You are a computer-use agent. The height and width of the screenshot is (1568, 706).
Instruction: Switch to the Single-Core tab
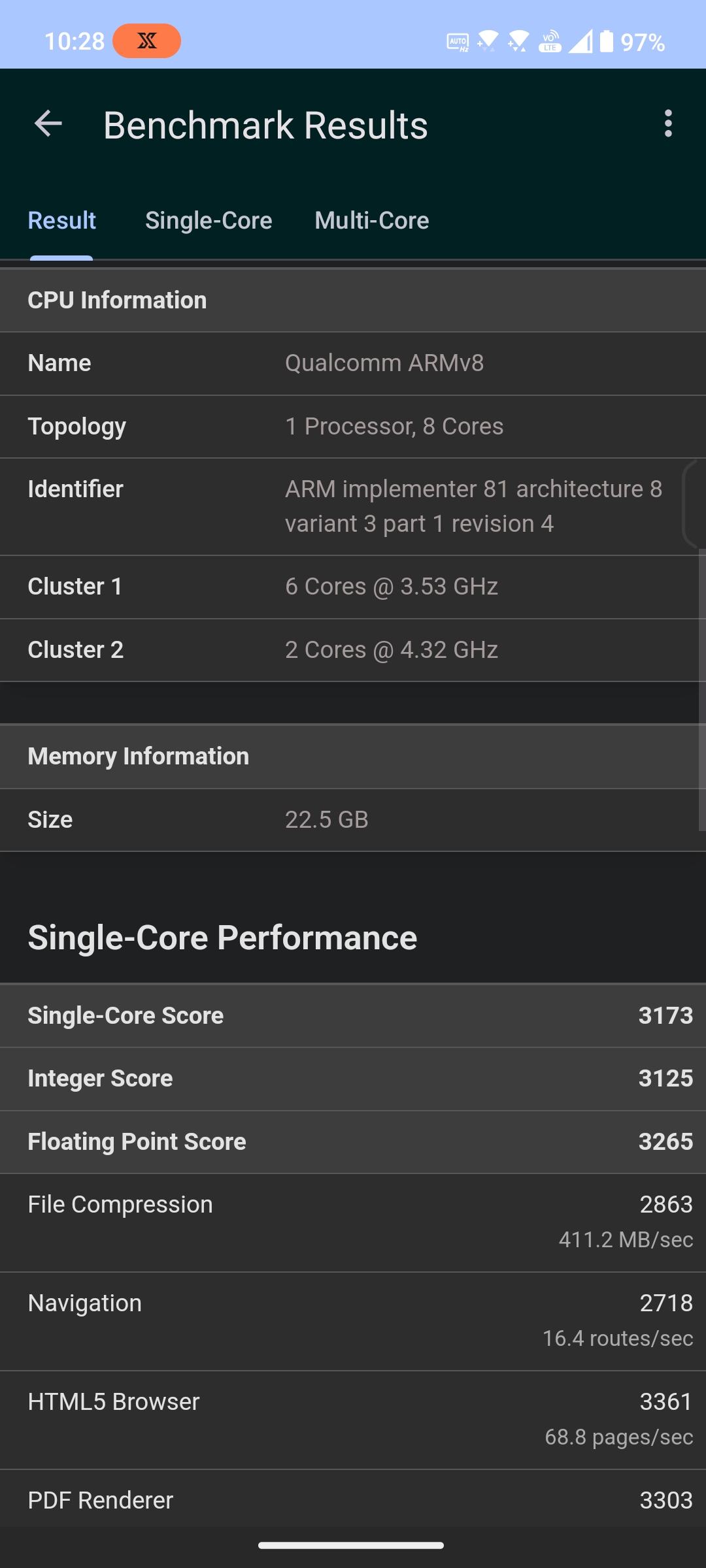[x=209, y=220]
